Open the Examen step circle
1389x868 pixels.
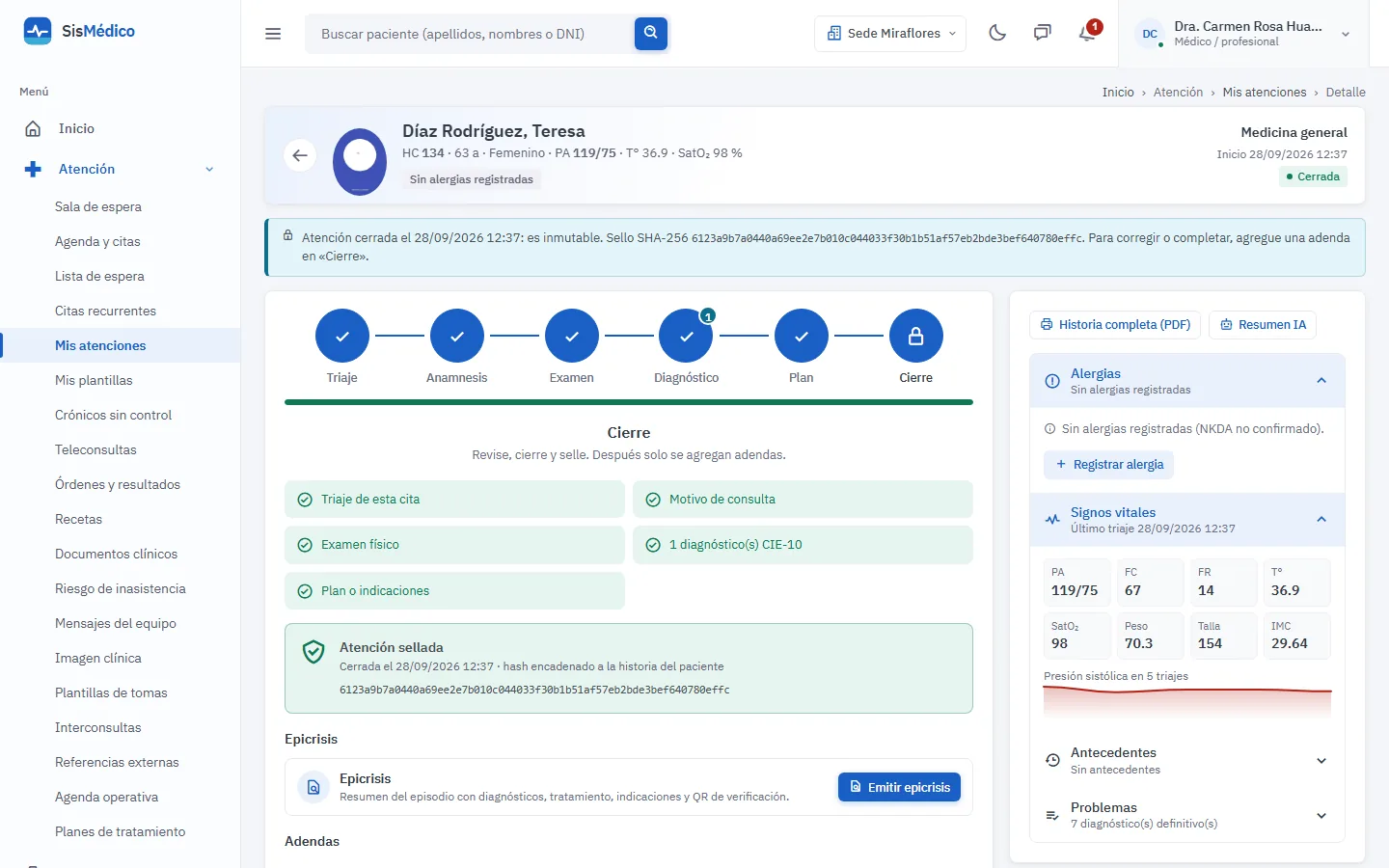572,336
